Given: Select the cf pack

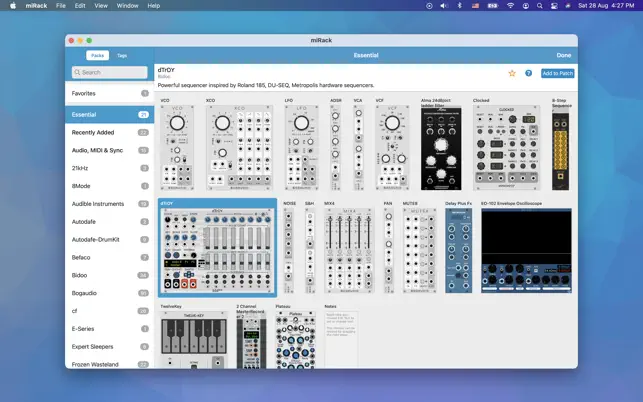Looking at the screenshot, I should click(109, 311).
